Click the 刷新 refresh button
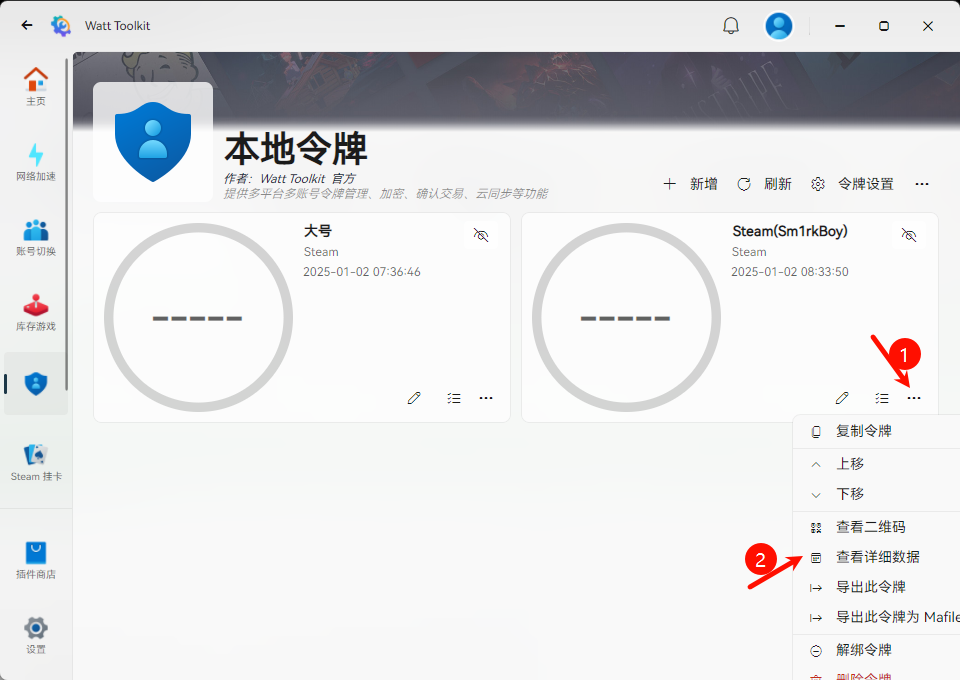The width and height of the screenshot is (960, 680). 765,184
